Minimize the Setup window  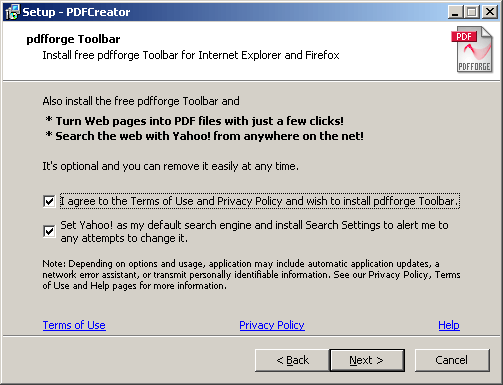[455, 12]
